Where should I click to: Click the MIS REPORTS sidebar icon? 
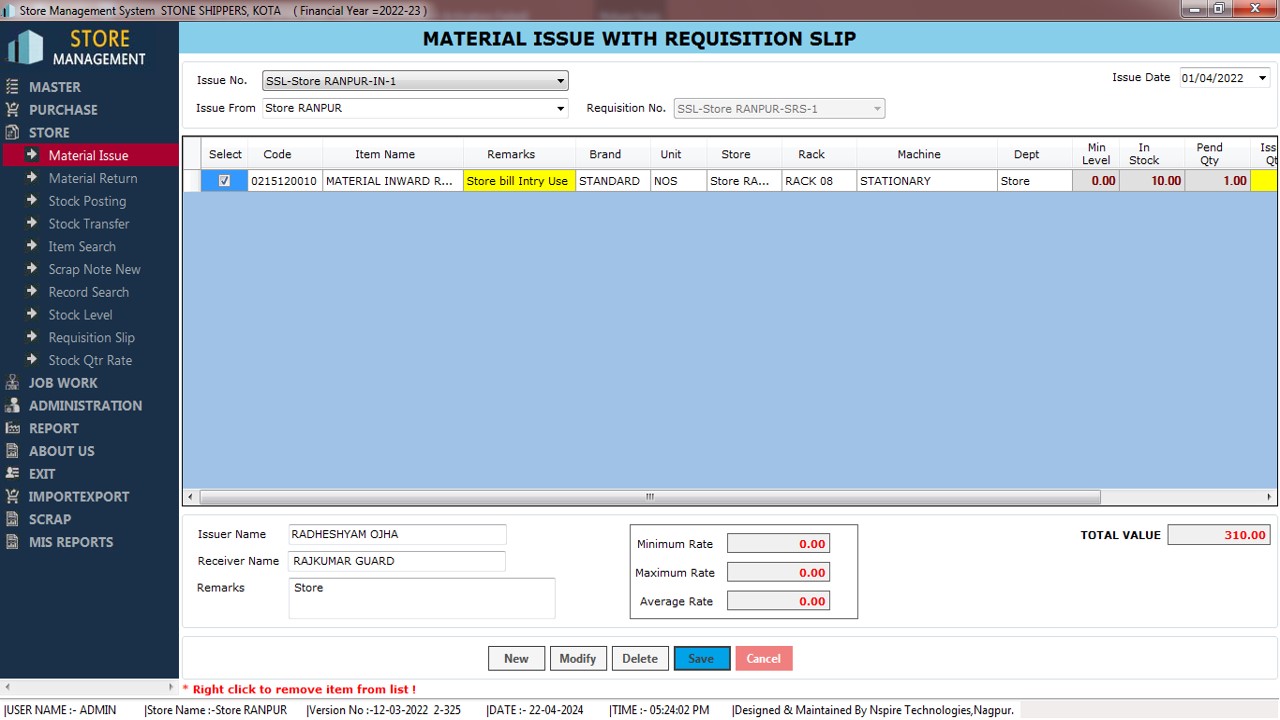coord(12,542)
